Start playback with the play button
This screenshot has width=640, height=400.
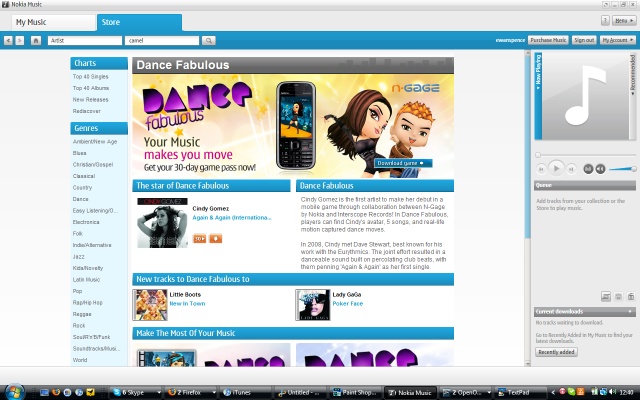556,168
